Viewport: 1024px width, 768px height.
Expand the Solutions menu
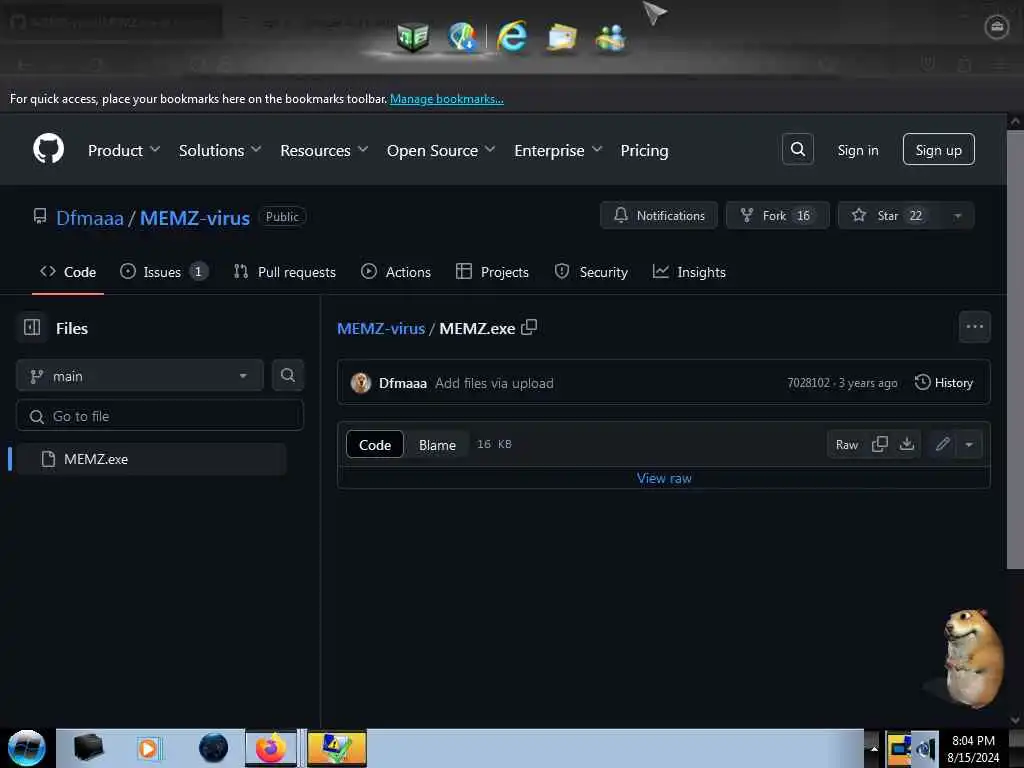click(x=220, y=150)
